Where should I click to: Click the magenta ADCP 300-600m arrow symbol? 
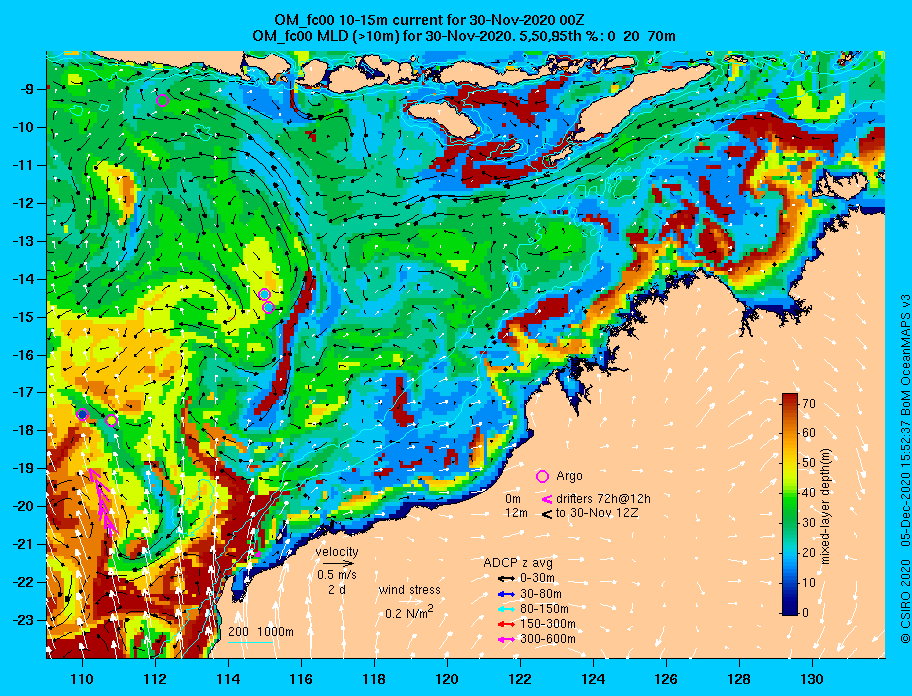(507, 639)
